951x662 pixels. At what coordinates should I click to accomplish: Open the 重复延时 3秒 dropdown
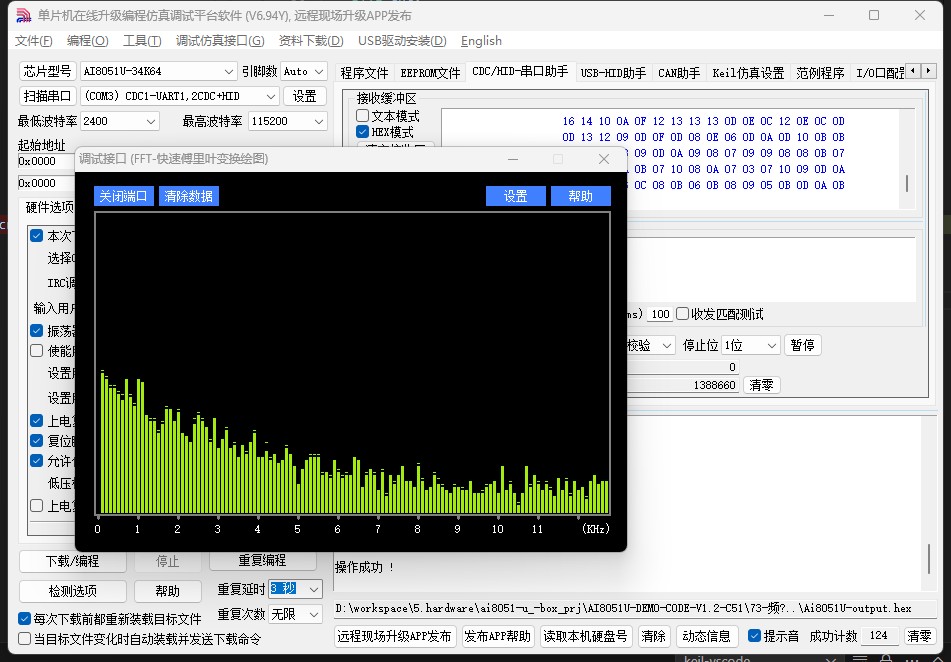[295, 589]
